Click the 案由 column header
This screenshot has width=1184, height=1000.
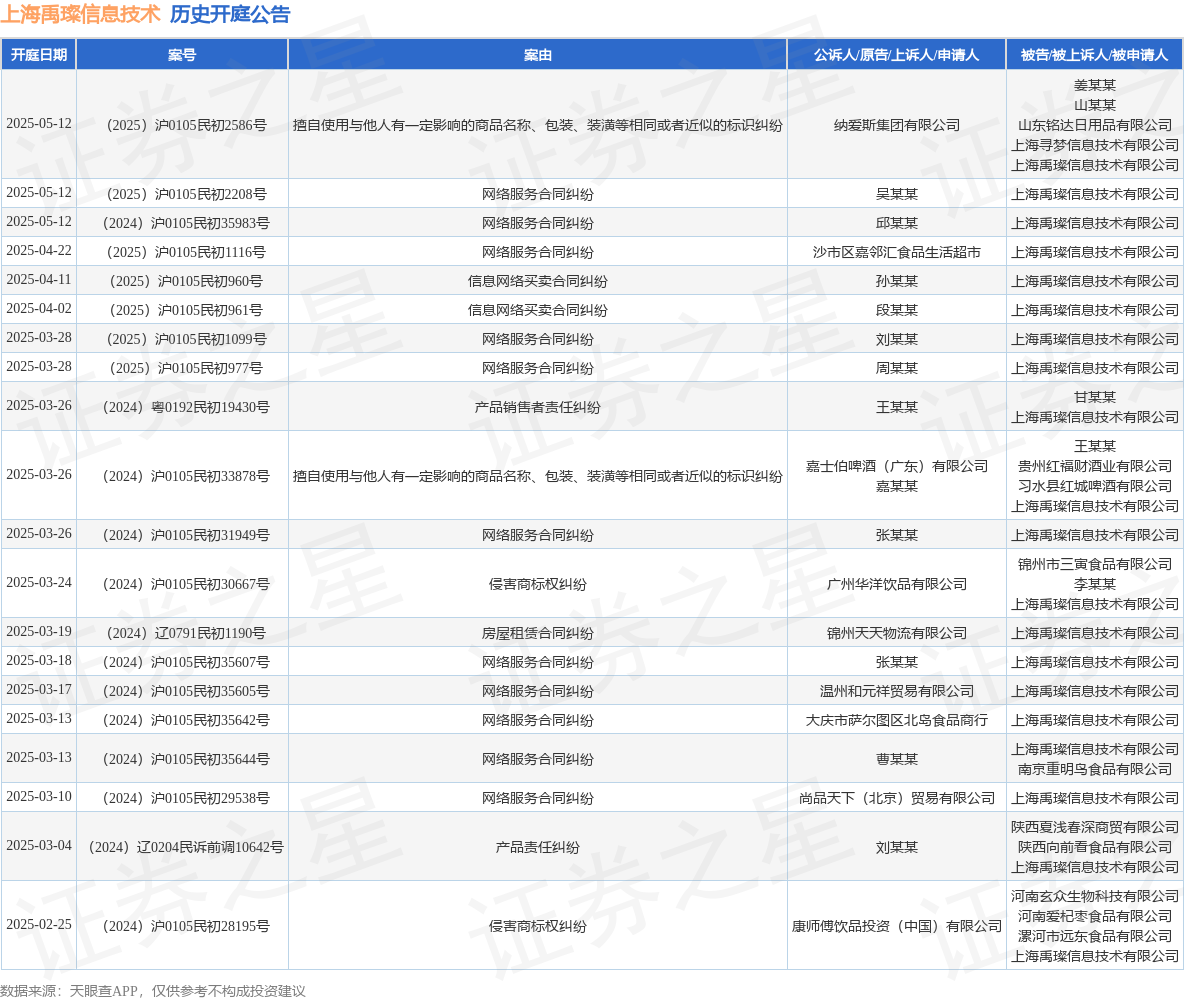click(x=538, y=55)
